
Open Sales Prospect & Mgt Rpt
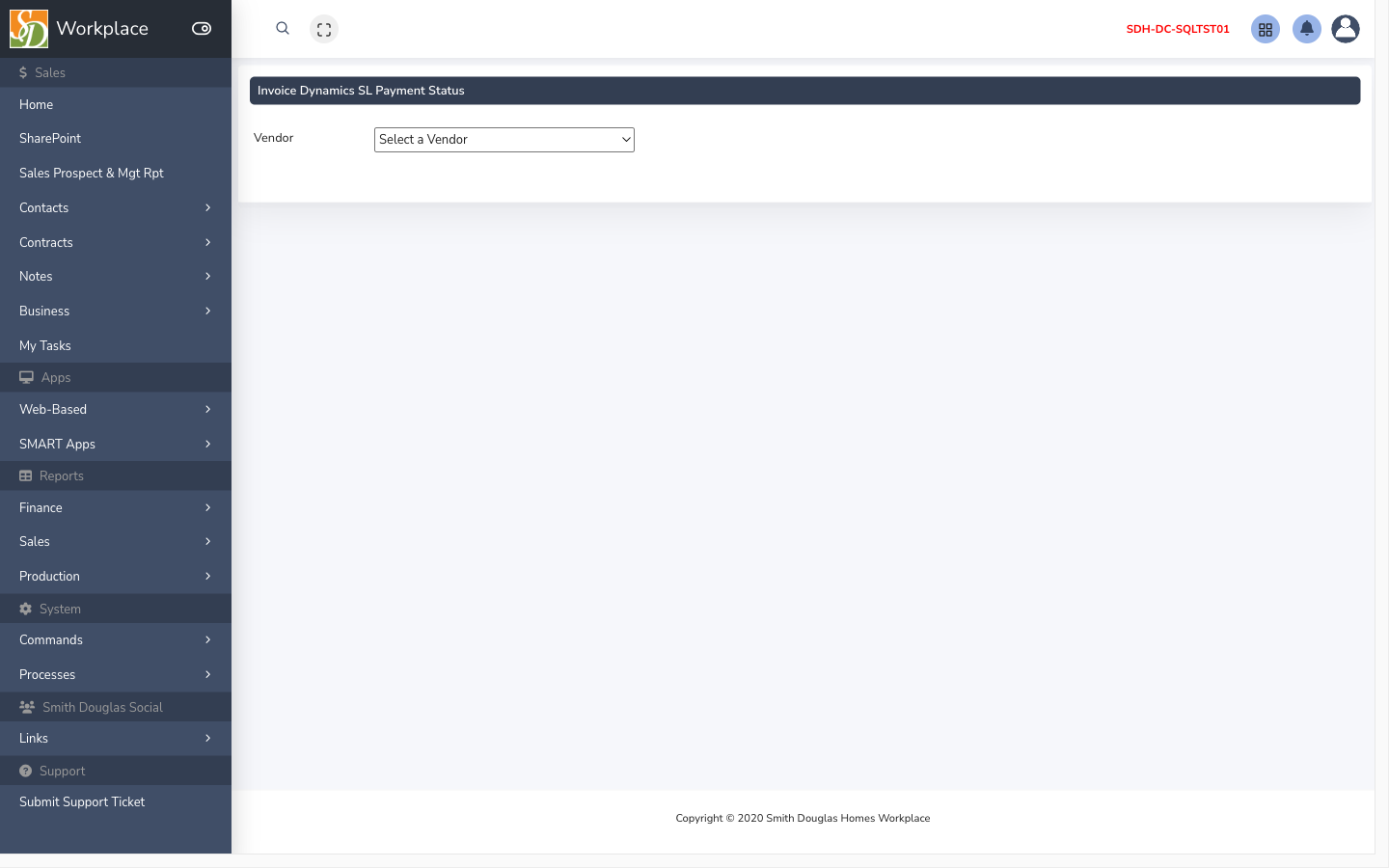pos(116,173)
